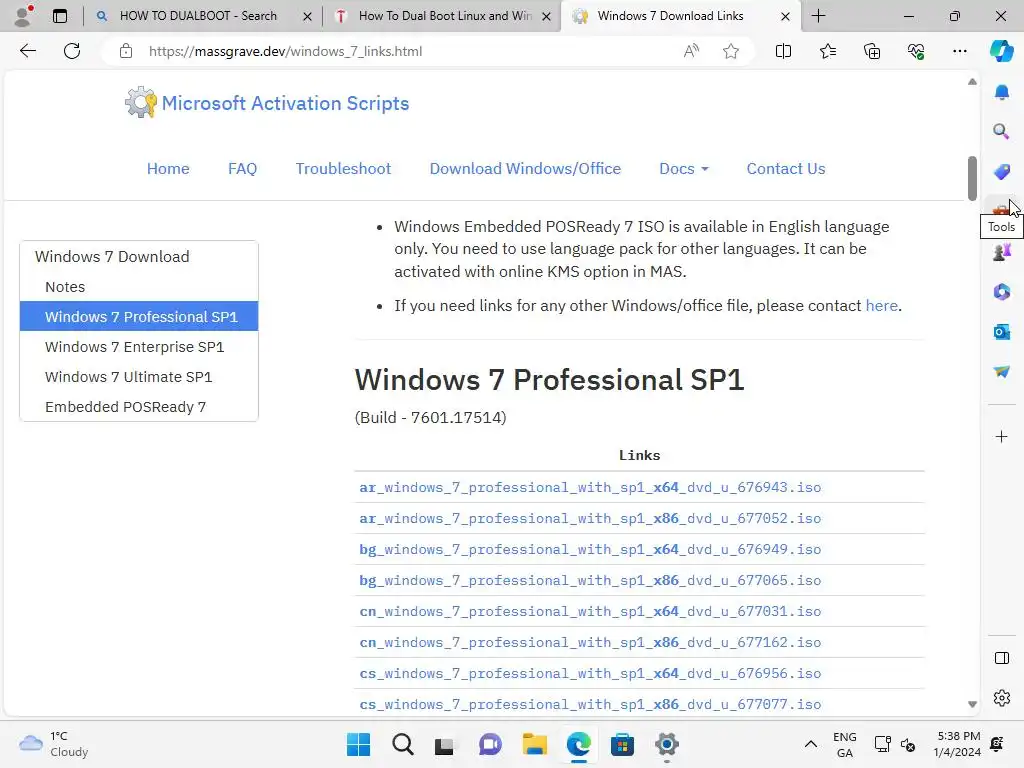The height and width of the screenshot is (768, 1024).
Task: Customize sidebar with the plus icon
Action: 1001,436
